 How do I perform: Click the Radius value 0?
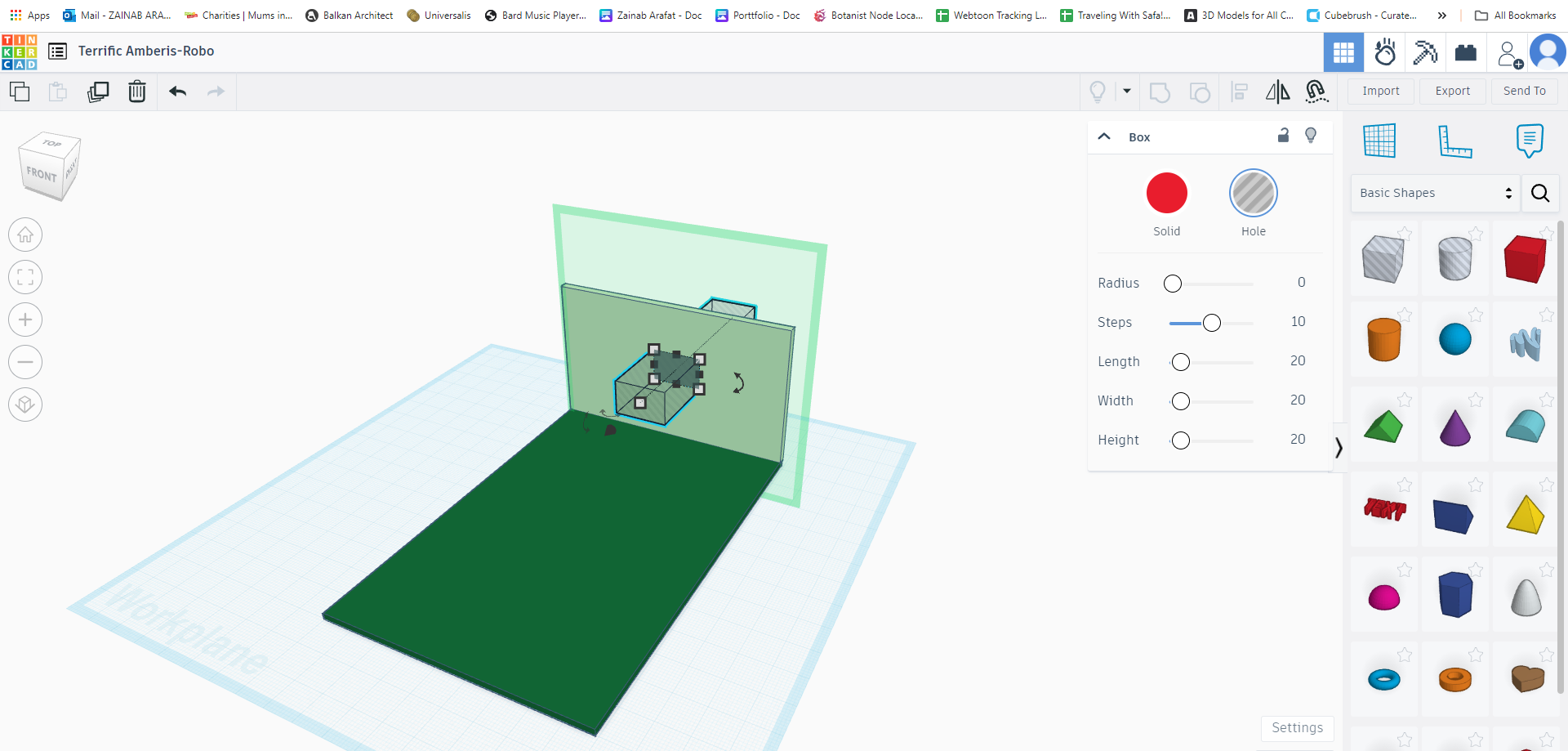point(1301,283)
